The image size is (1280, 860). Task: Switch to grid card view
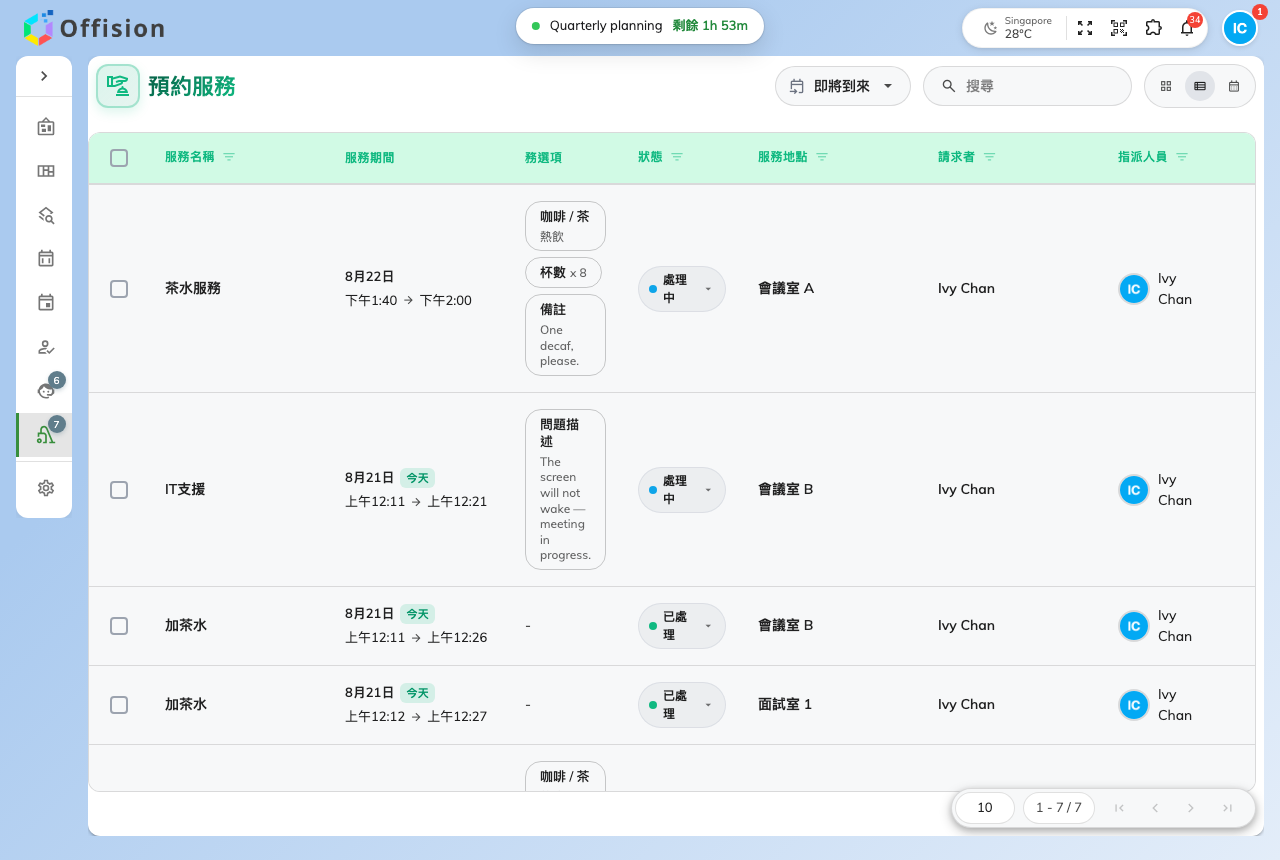(1166, 86)
